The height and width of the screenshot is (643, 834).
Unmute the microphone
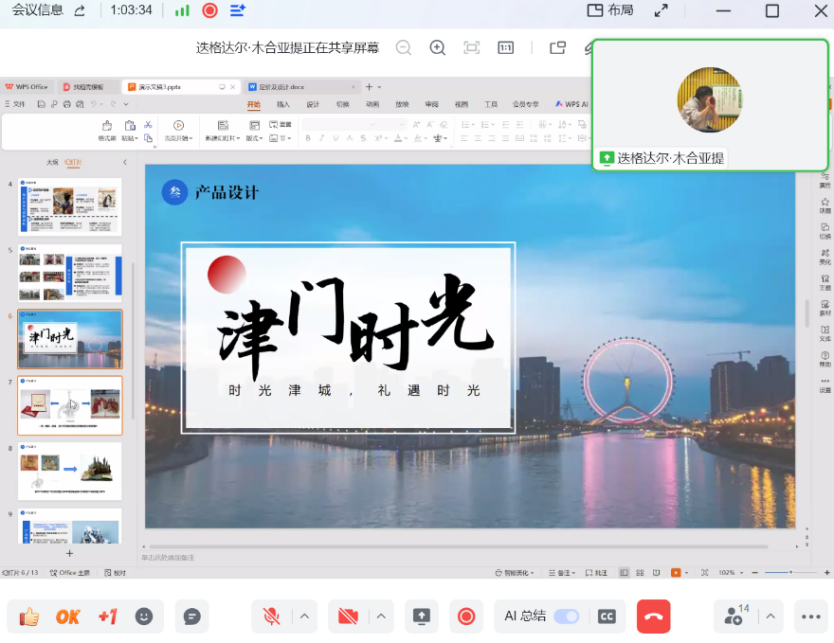[x=271, y=616]
